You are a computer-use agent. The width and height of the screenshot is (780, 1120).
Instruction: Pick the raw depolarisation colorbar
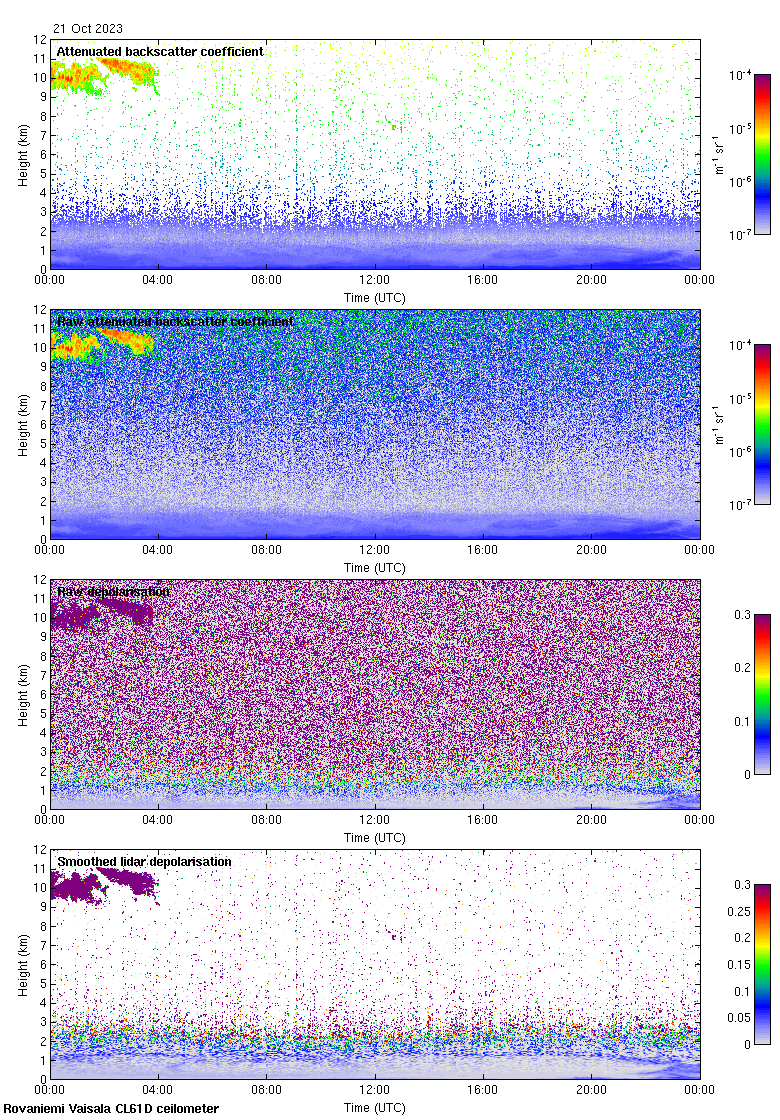coord(762,694)
